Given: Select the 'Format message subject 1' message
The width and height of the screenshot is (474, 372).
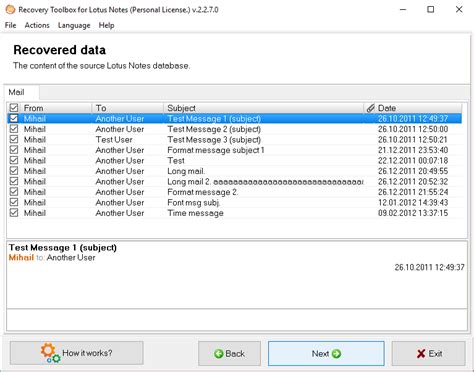Looking at the screenshot, I should (216, 150).
